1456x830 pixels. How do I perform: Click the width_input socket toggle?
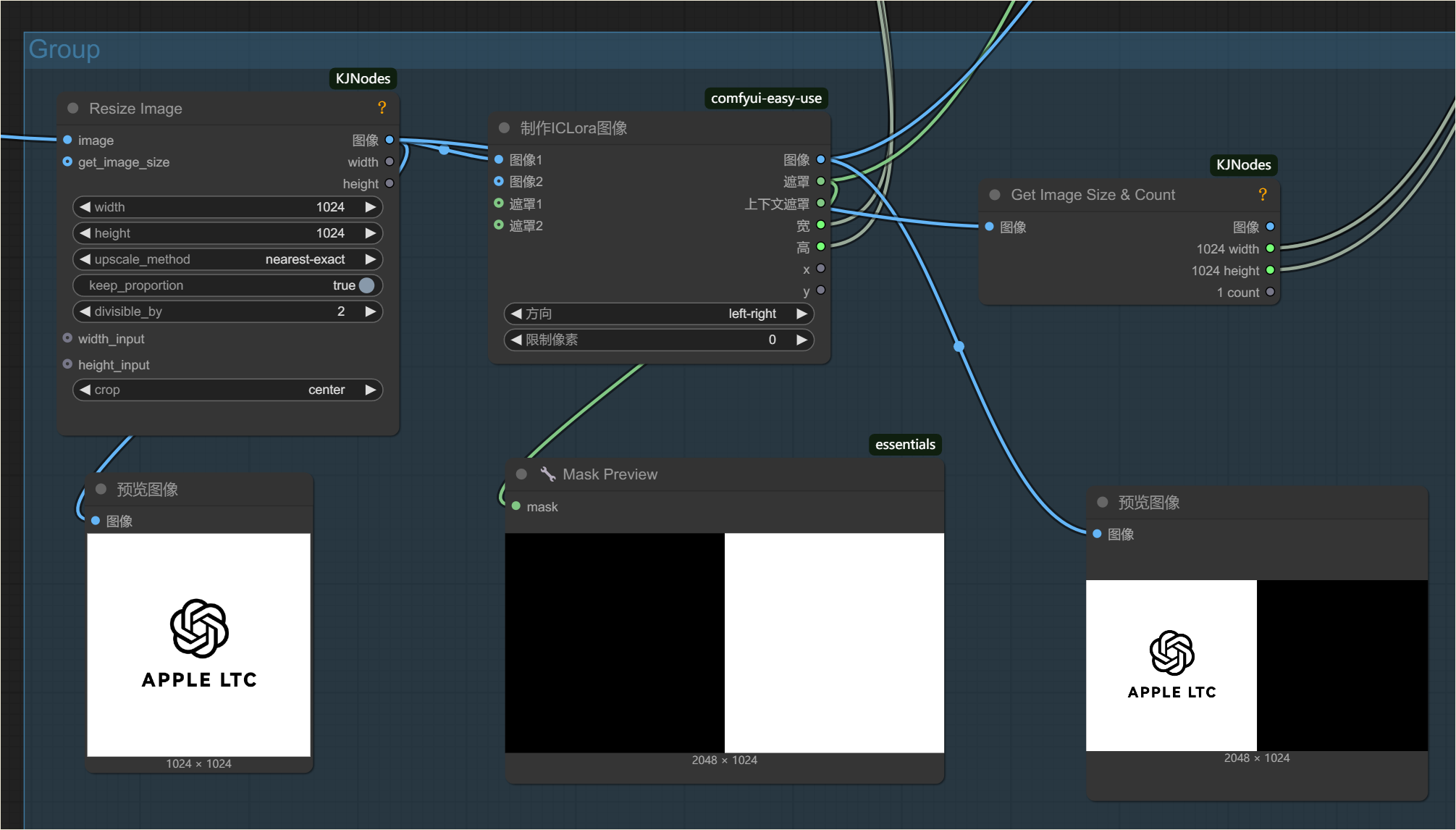tap(67, 338)
